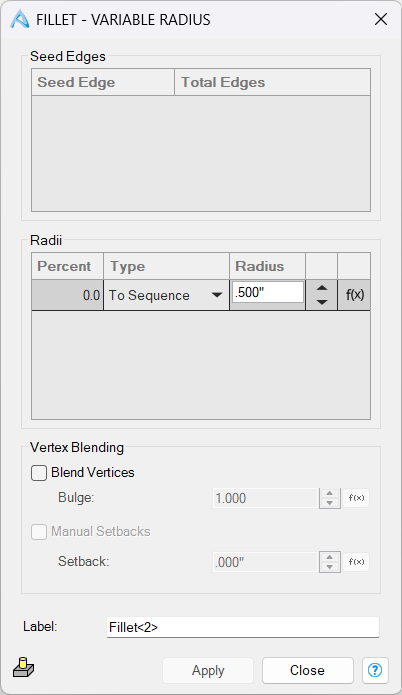Screen dimensions: 402x695
Task: Click the Bulge f(x) formula button
Action: click(x=356, y=498)
